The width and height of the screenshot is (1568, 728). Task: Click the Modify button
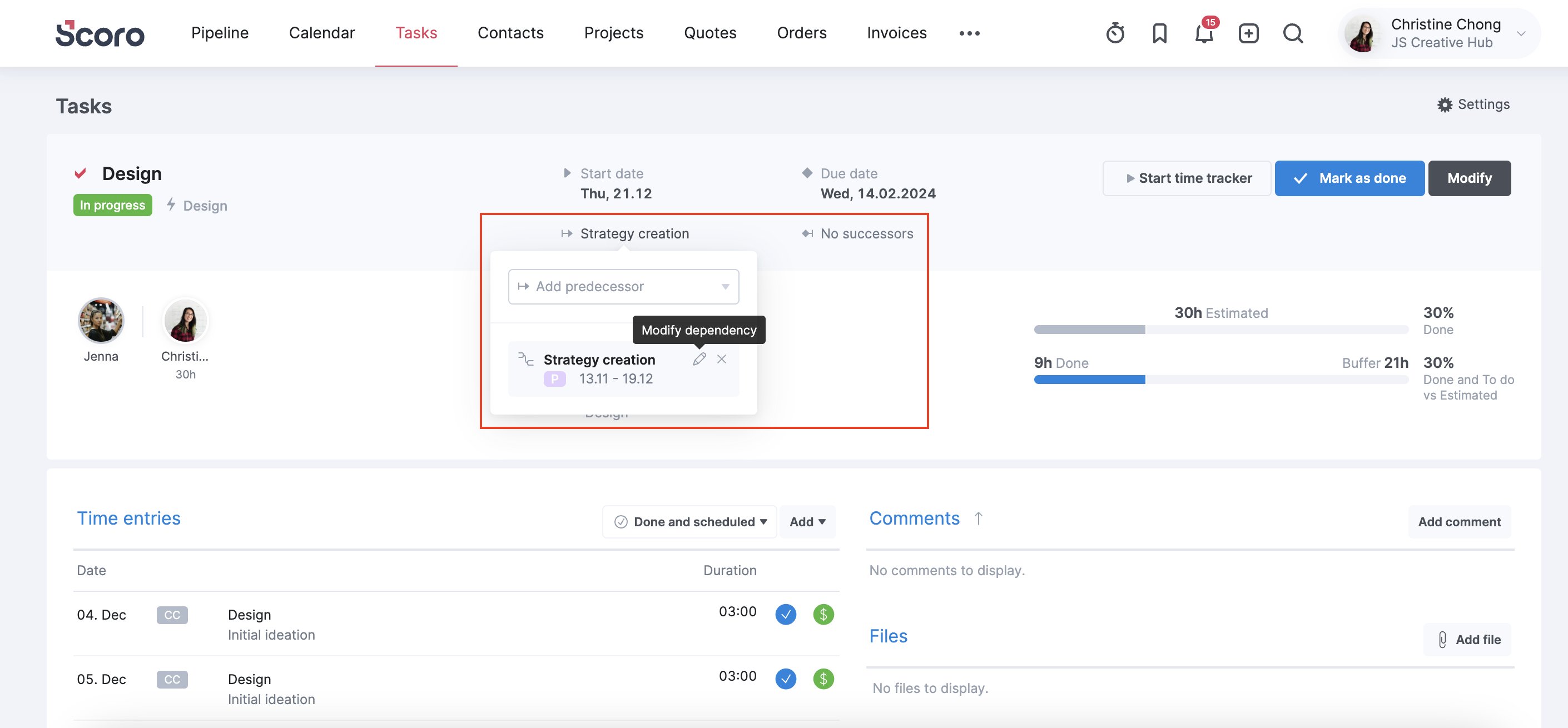[x=1469, y=178]
